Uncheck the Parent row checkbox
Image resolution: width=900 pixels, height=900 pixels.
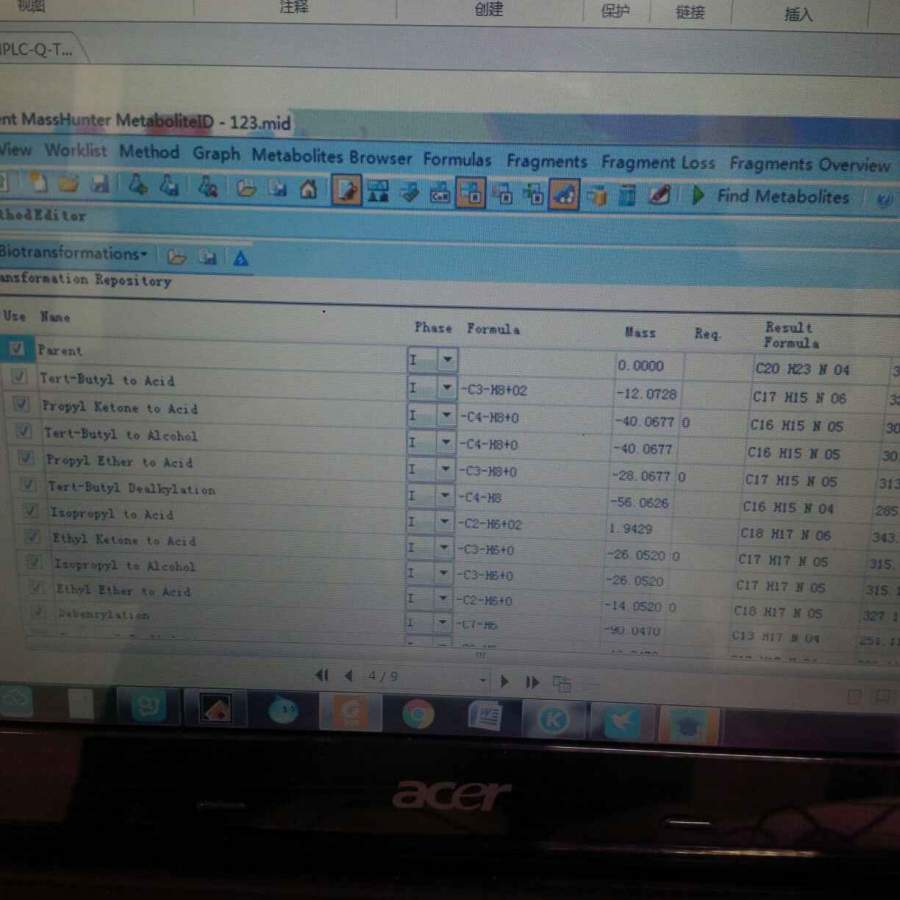pos(16,348)
